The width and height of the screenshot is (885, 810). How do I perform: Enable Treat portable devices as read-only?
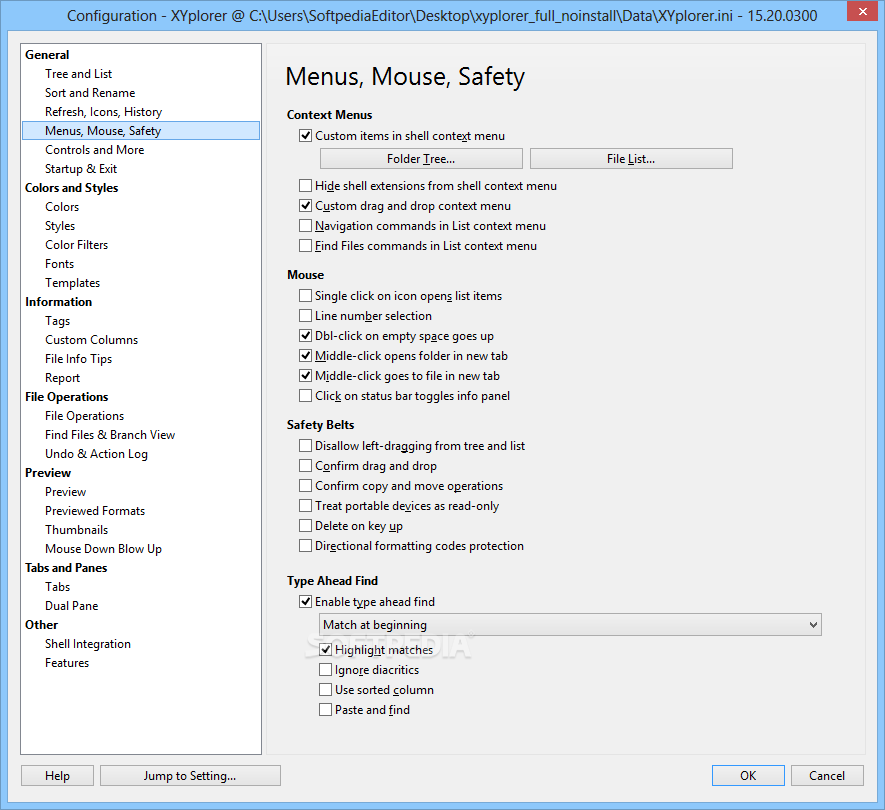(x=305, y=506)
